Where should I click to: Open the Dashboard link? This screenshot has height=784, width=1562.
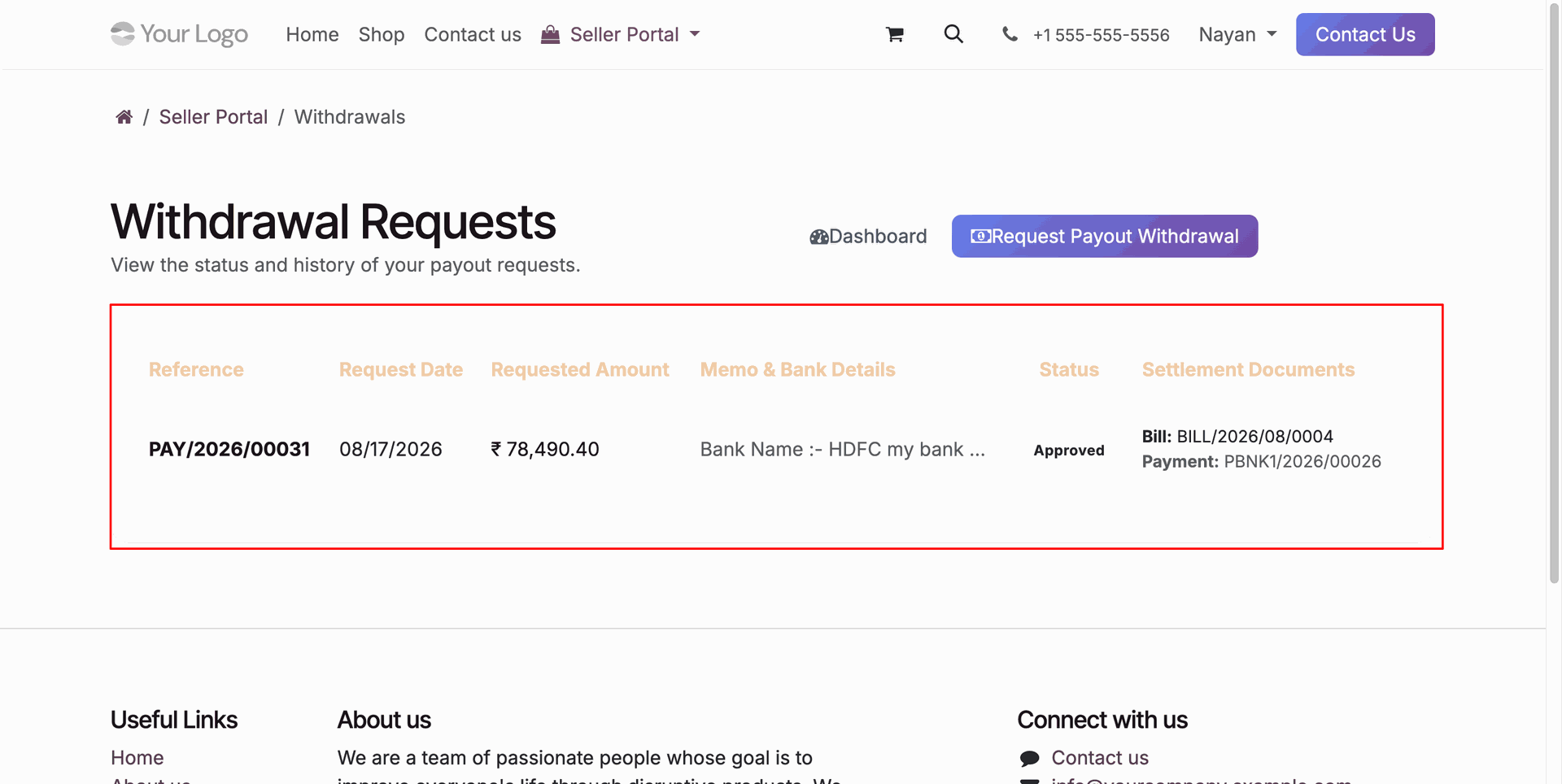coord(868,236)
